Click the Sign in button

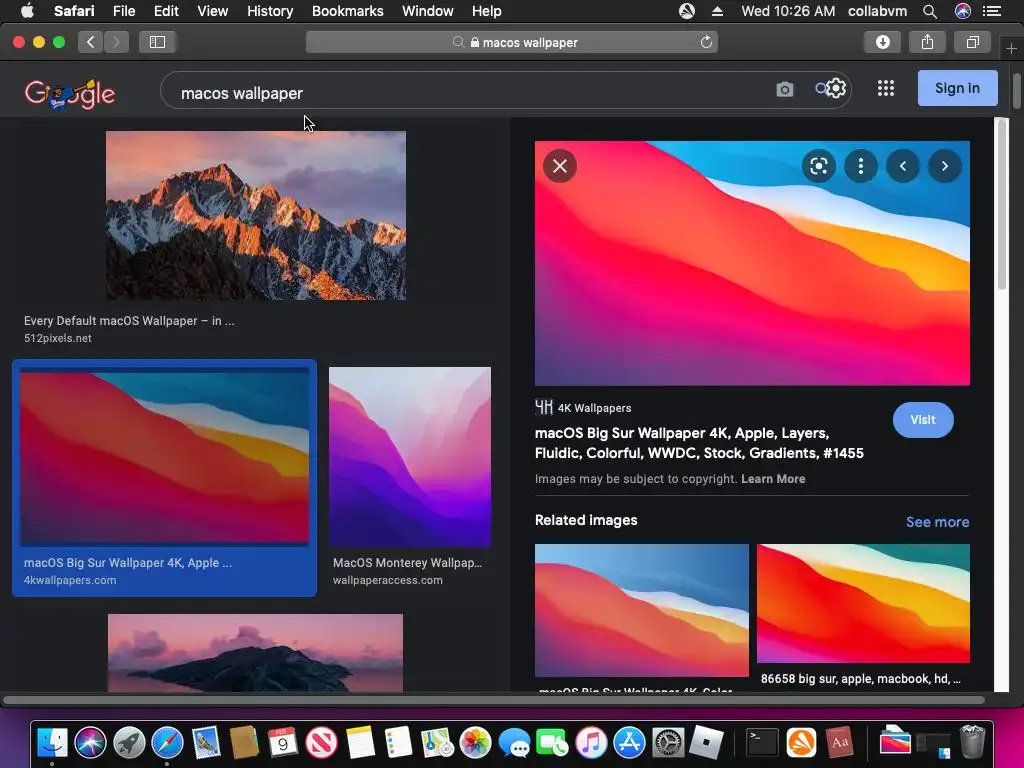(x=957, y=88)
